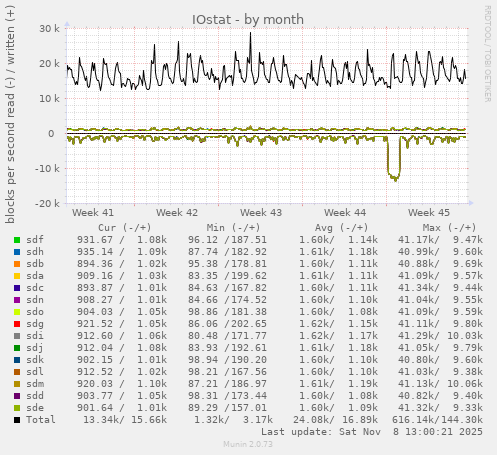Click the sdg red legend swatch
This screenshot has width=497, height=455.
17,324
